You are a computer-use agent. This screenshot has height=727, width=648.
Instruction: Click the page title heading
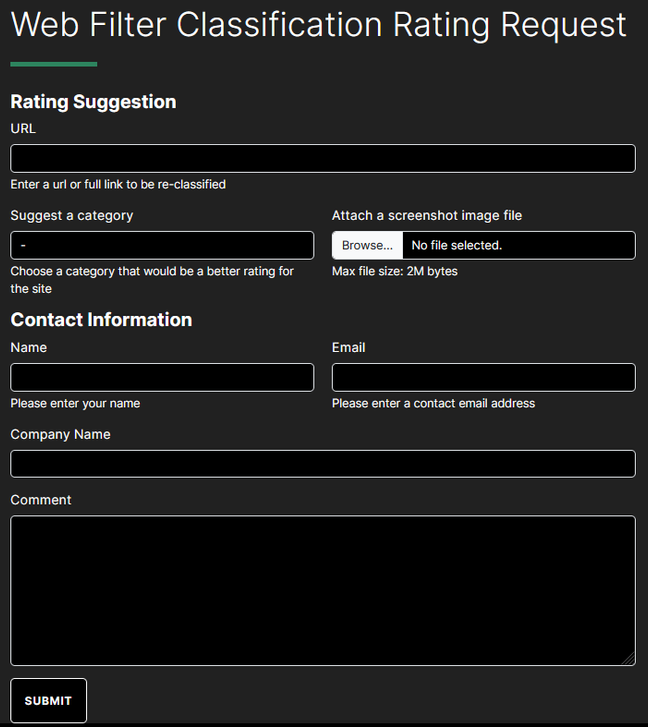coord(319,24)
